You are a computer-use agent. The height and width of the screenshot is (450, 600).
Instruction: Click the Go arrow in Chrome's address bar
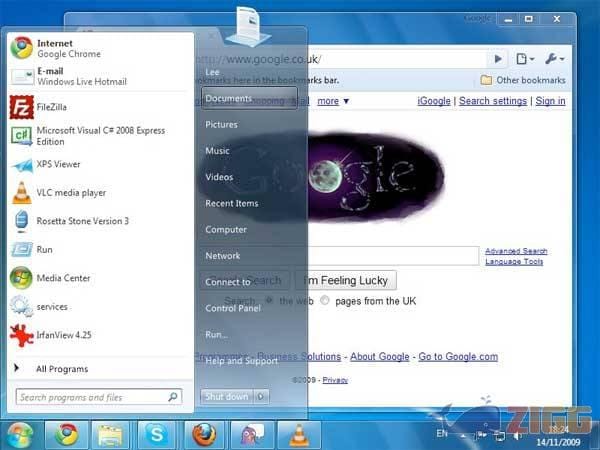(x=498, y=59)
